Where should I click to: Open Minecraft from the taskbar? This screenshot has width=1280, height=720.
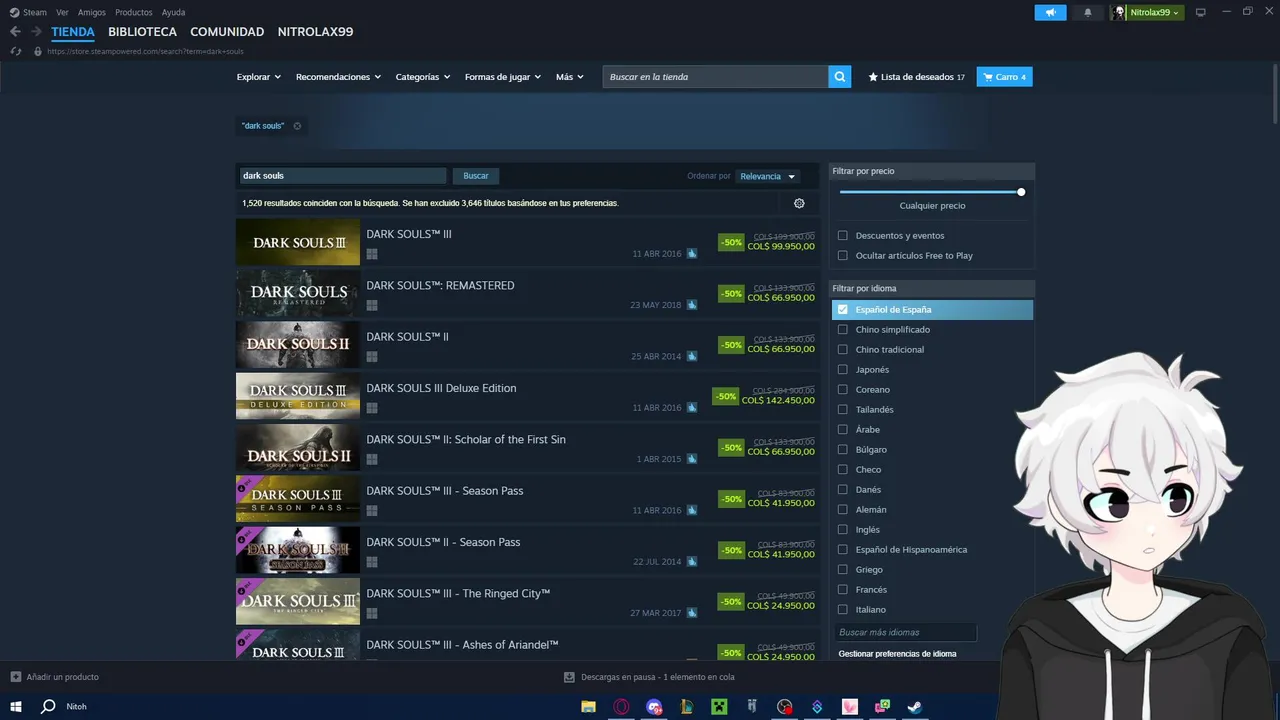coord(719,706)
